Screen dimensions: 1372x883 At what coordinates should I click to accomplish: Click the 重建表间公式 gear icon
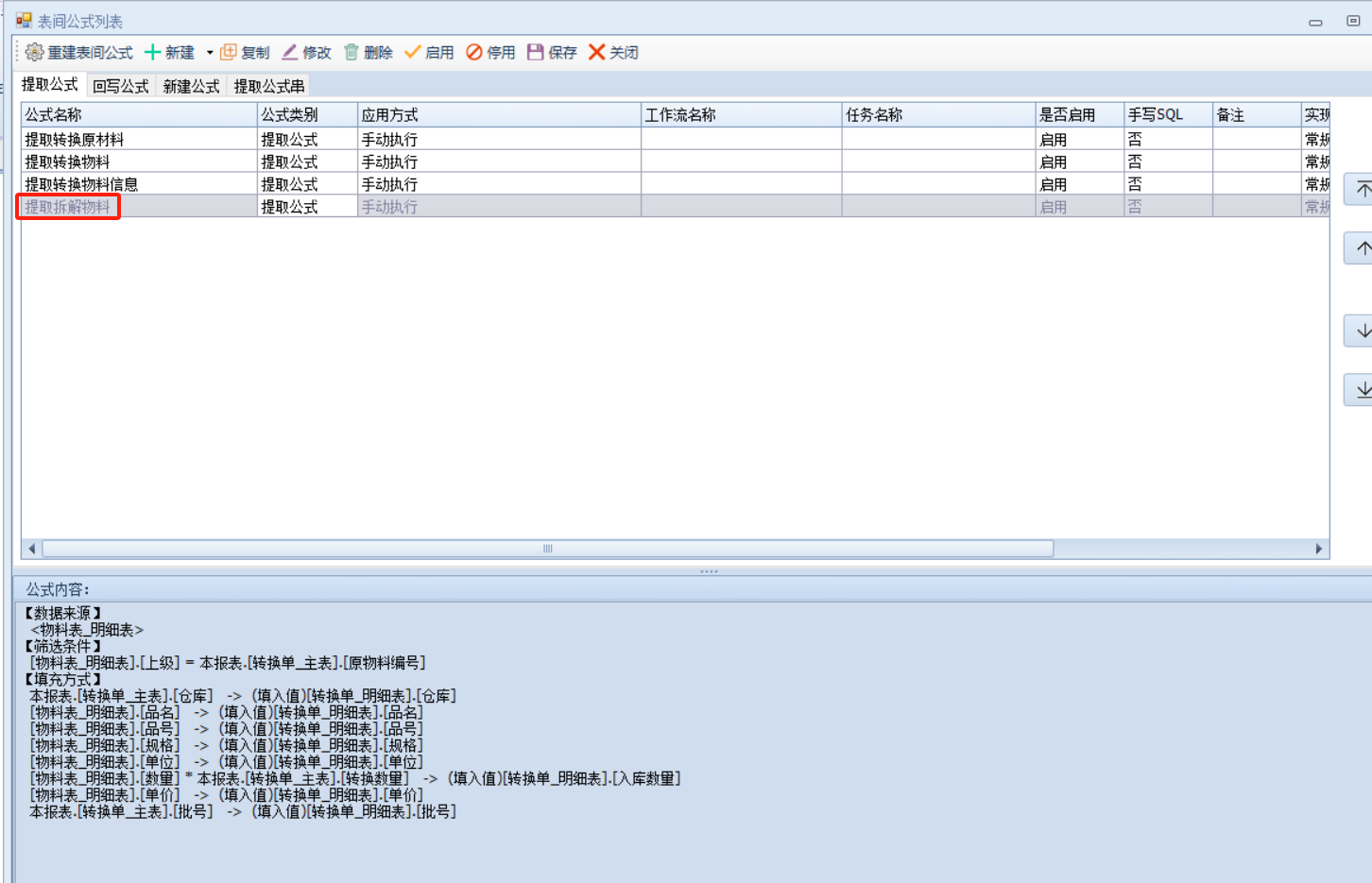35,52
